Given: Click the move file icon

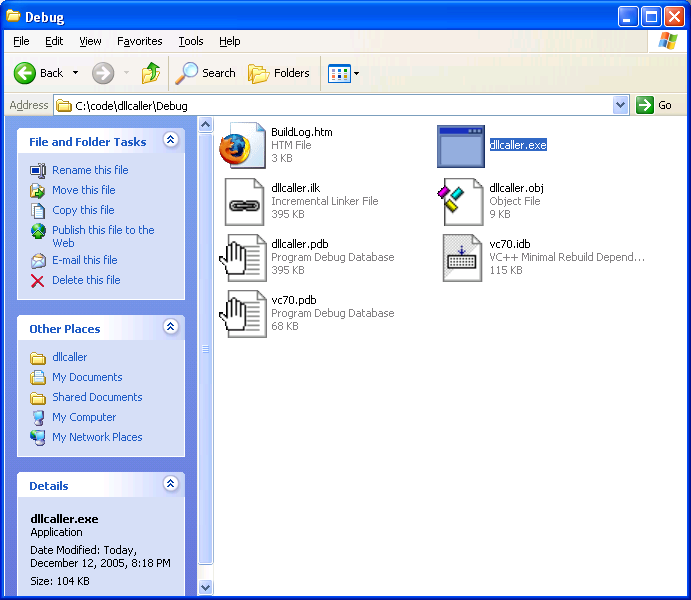Looking at the screenshot, I should [x=37, y=191].
